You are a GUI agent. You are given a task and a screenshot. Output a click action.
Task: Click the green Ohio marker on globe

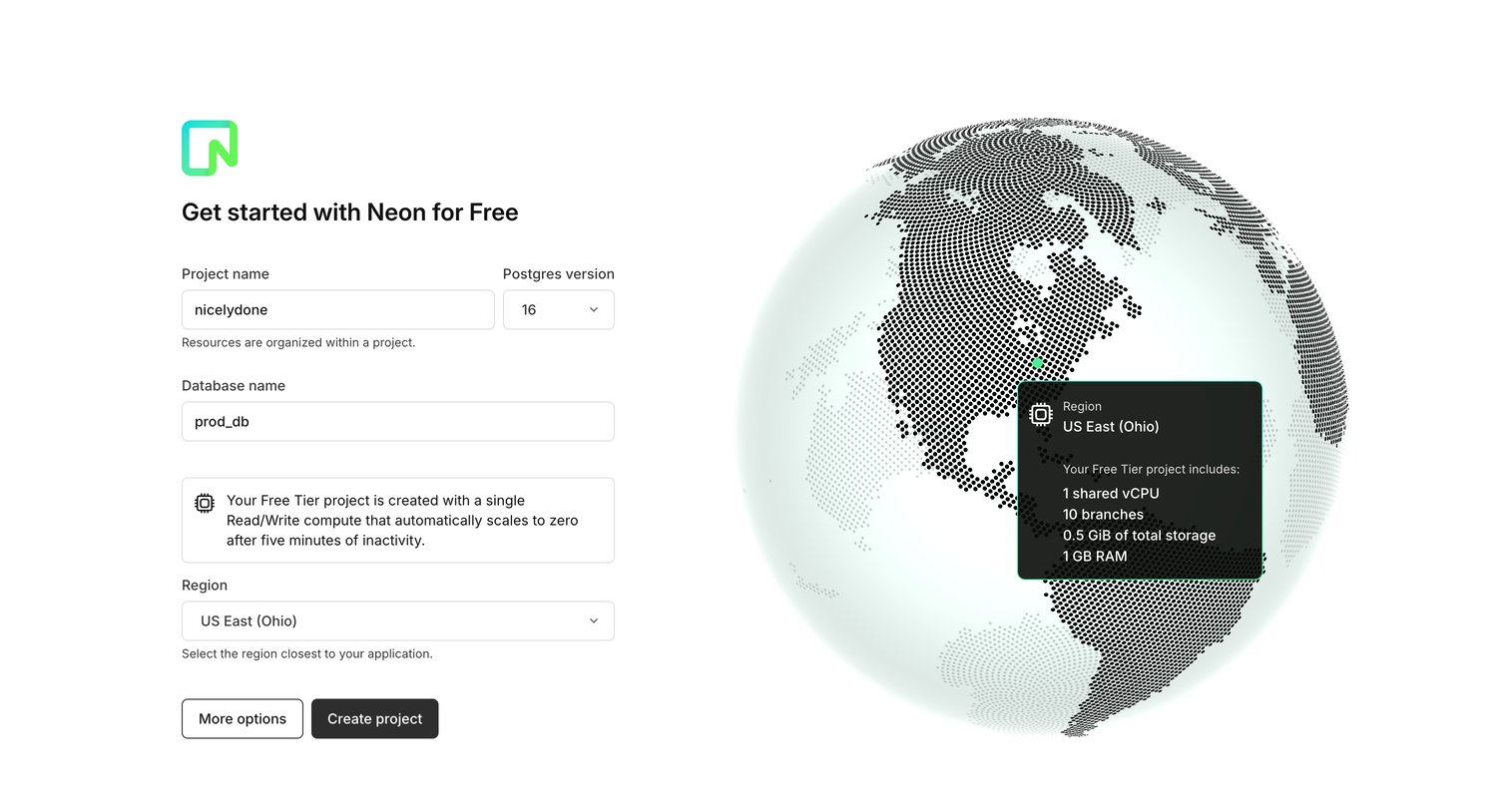1038,363
